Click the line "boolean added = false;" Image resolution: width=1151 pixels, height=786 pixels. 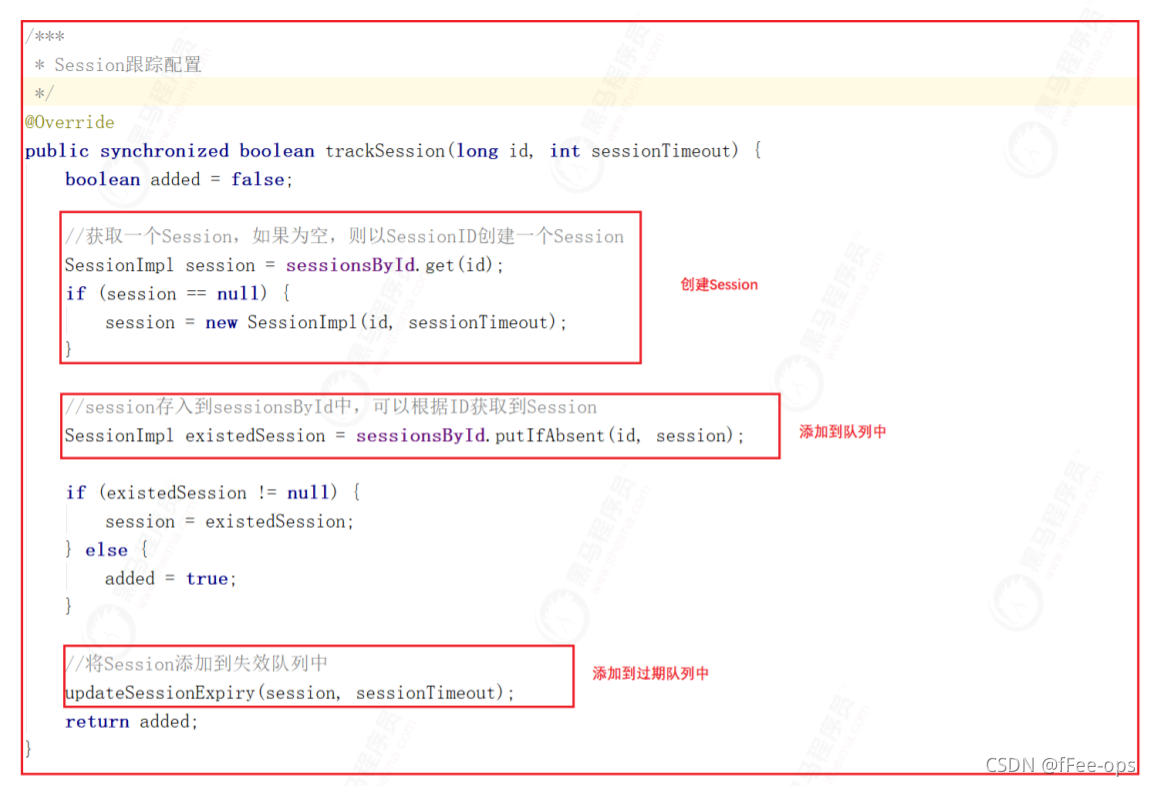point(178,180)
